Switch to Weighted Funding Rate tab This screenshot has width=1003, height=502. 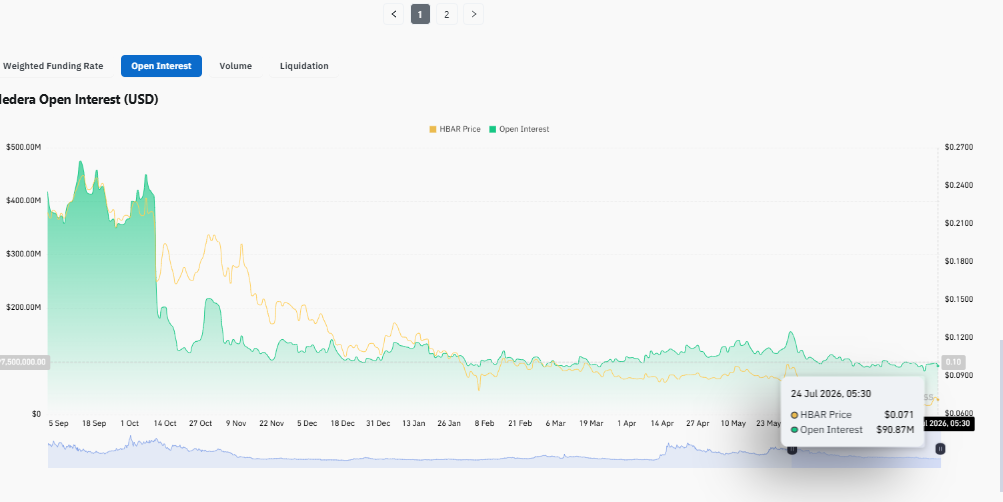click(x=53, y=66)
